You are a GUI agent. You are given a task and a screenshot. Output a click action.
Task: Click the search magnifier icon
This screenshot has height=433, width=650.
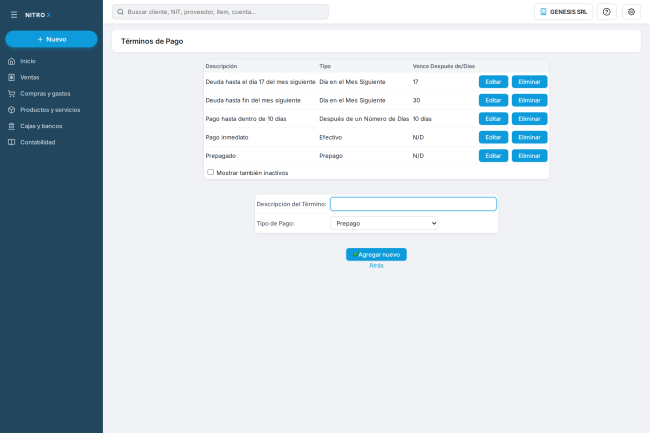[x=120, y=12]
